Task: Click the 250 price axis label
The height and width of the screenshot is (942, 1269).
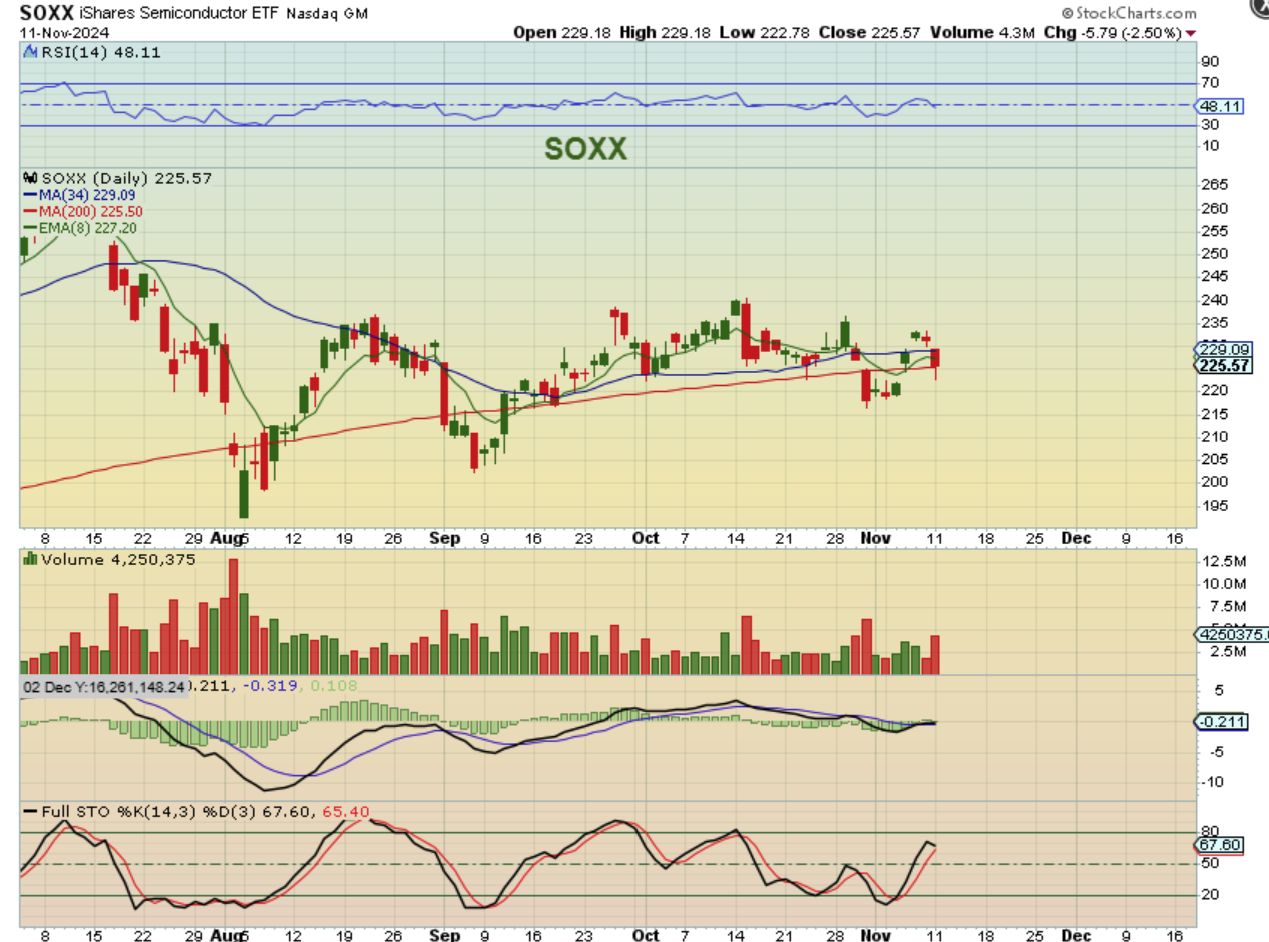Action: click(1217, 254)
